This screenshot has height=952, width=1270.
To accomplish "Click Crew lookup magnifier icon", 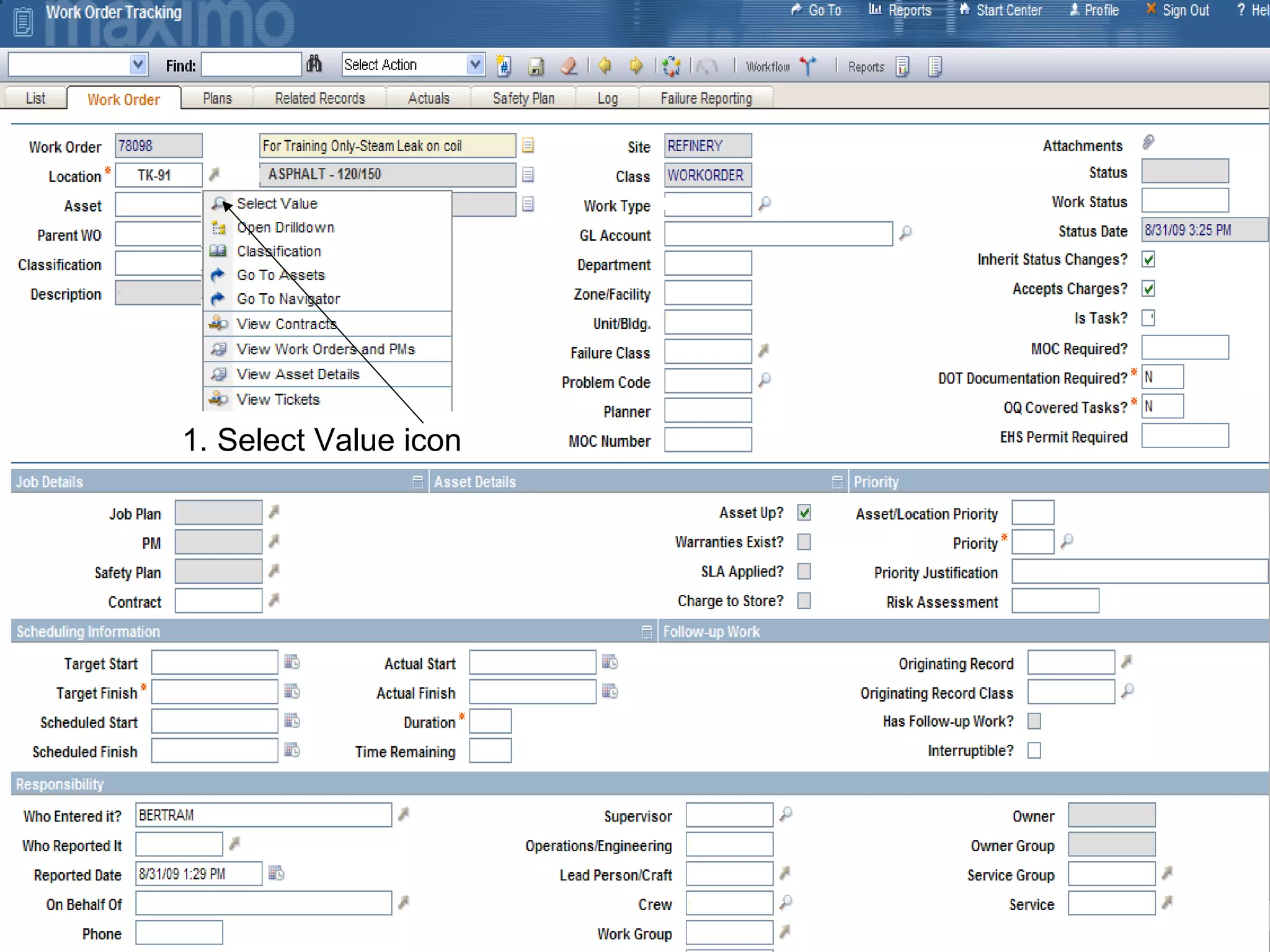I will tap(786, 902).
